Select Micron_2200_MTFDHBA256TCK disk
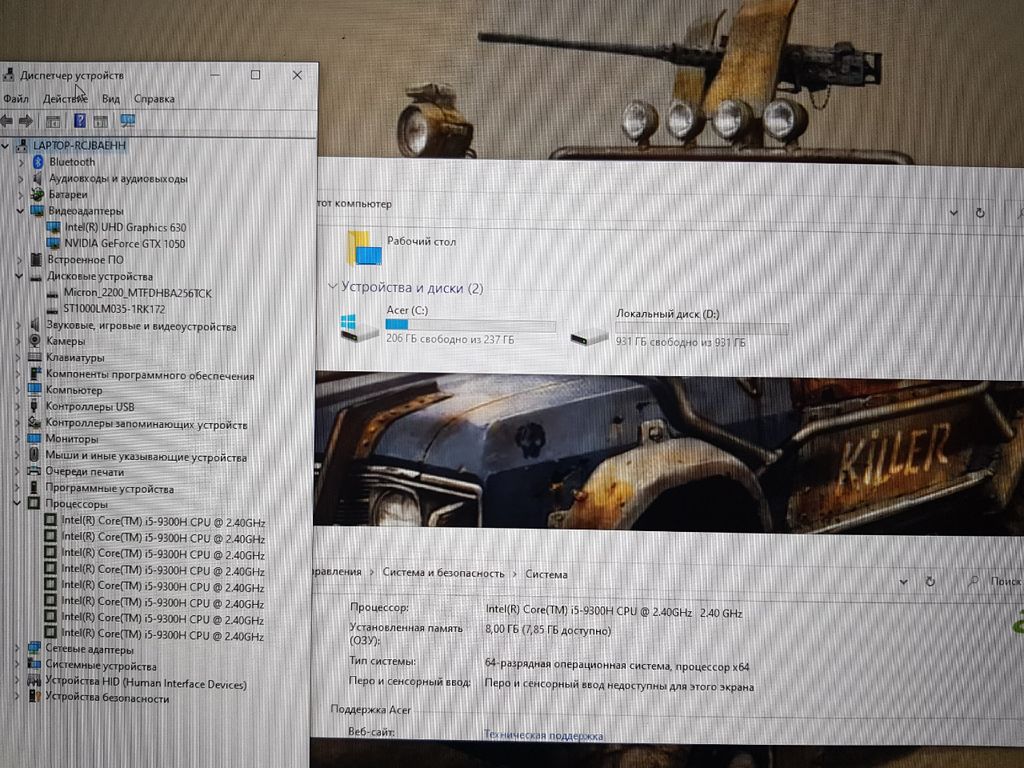This screenshot has width=1024, height=768. coord(137,293)
